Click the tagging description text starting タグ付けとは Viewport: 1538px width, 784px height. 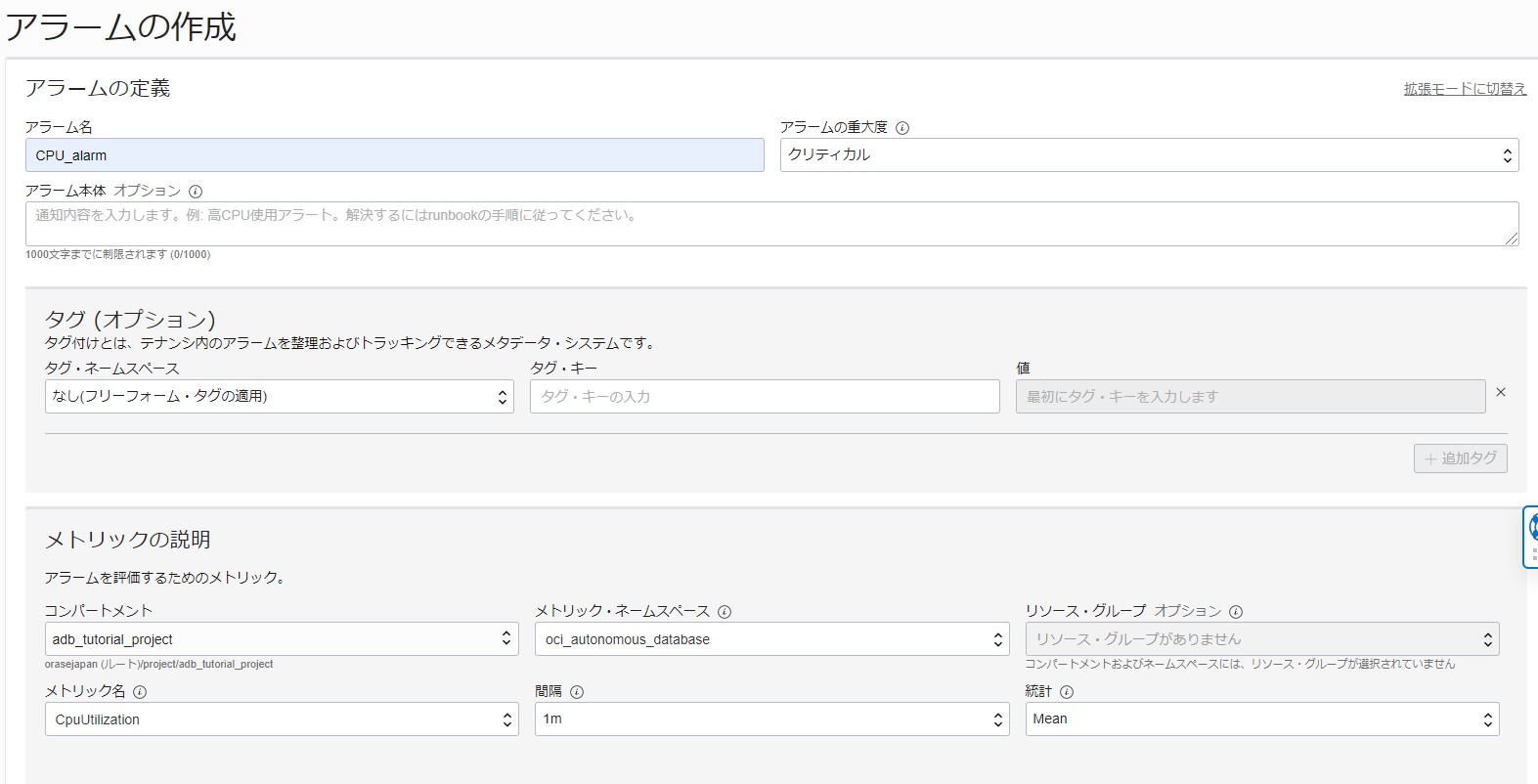tap(352, 343)
